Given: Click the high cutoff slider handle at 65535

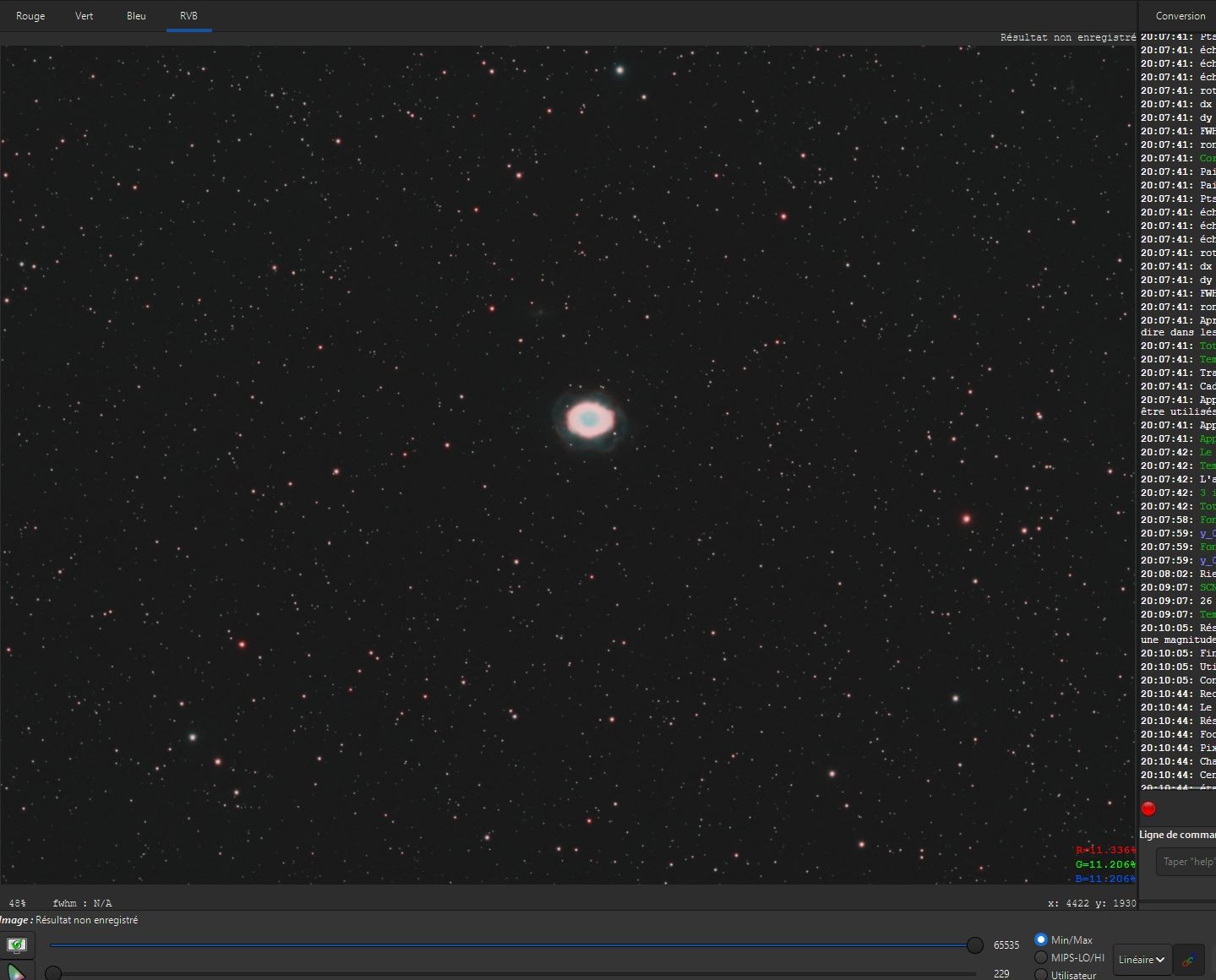Looking at the screenshot, I should 974,945.
